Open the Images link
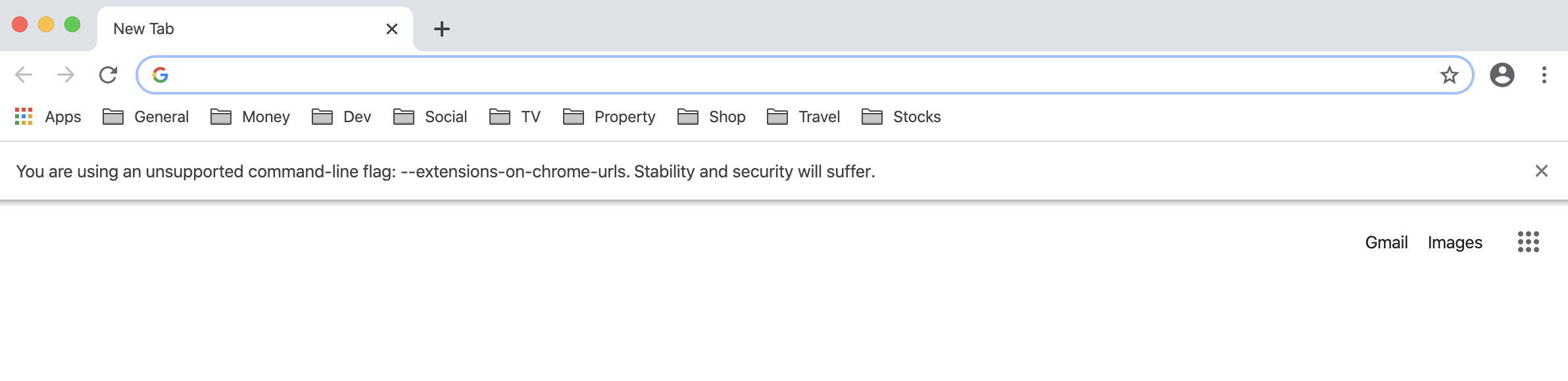This screenshot has width=1568, height=381. pos(1455,242)
